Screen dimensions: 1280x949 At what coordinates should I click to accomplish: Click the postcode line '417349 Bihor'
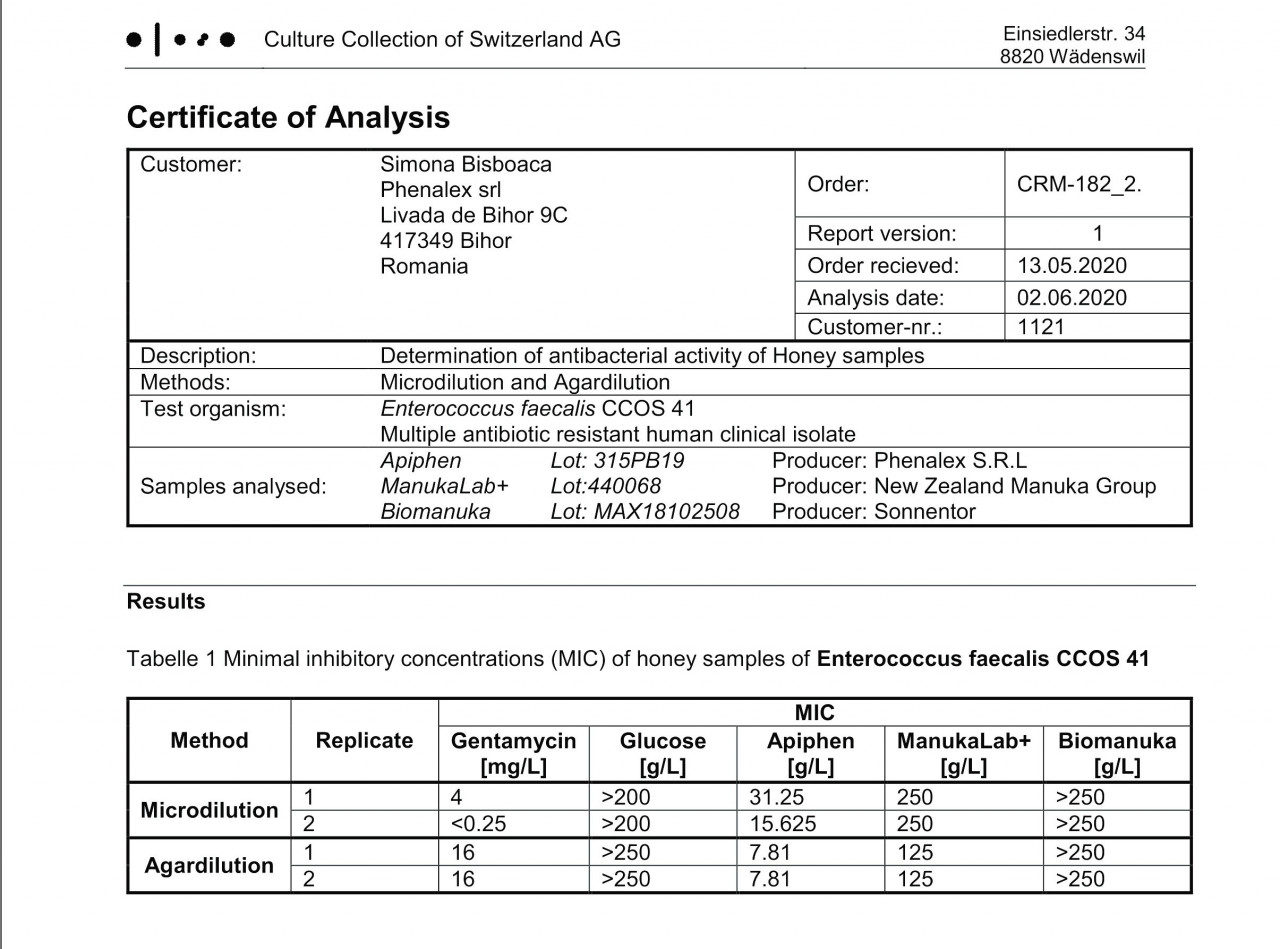tap(446, 241)
